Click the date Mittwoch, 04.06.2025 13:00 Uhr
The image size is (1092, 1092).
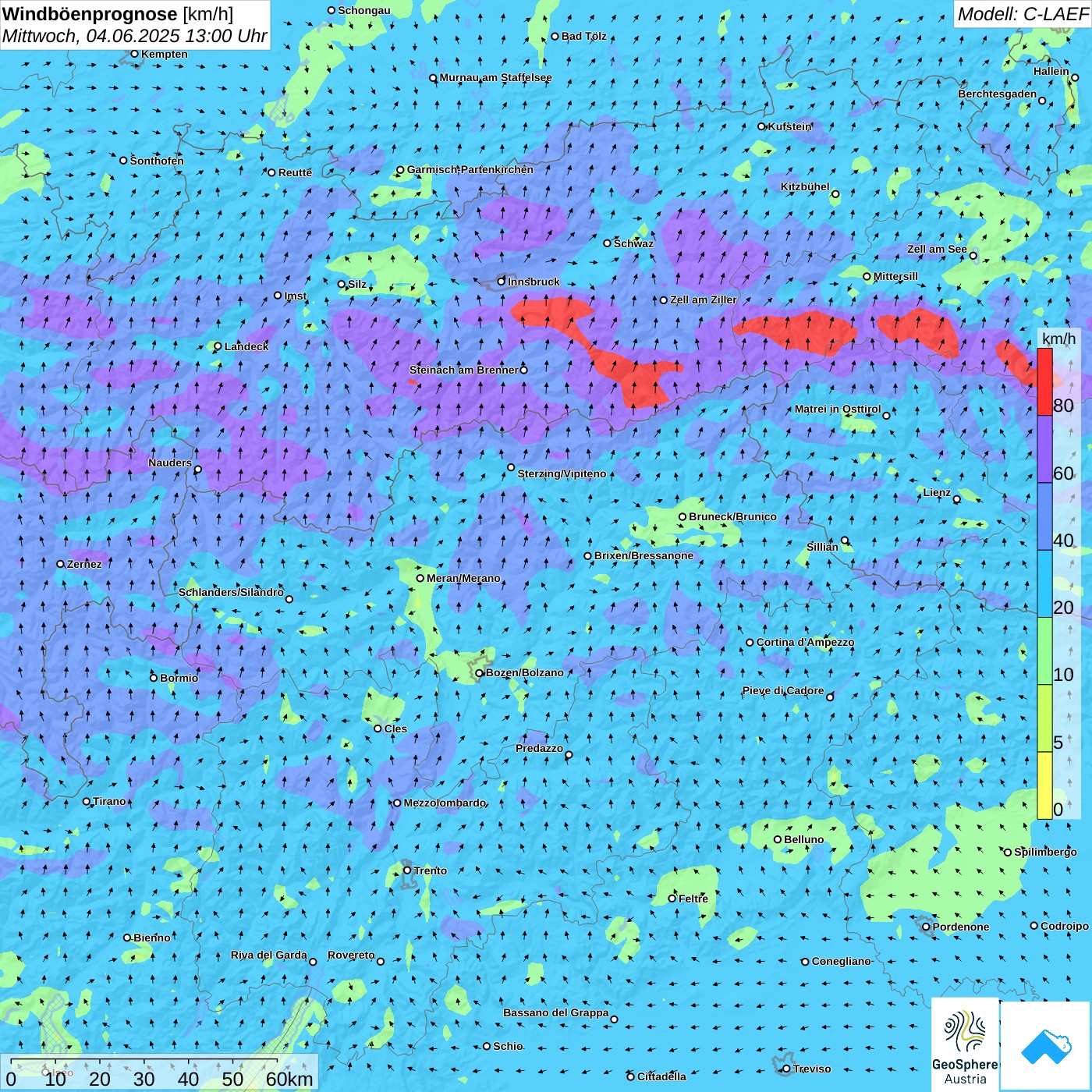click(x=135, y=36)
